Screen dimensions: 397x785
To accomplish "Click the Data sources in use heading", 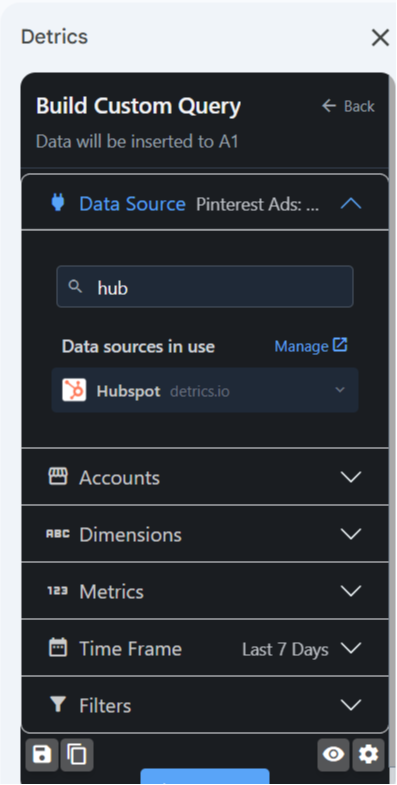I will (138, 346).
